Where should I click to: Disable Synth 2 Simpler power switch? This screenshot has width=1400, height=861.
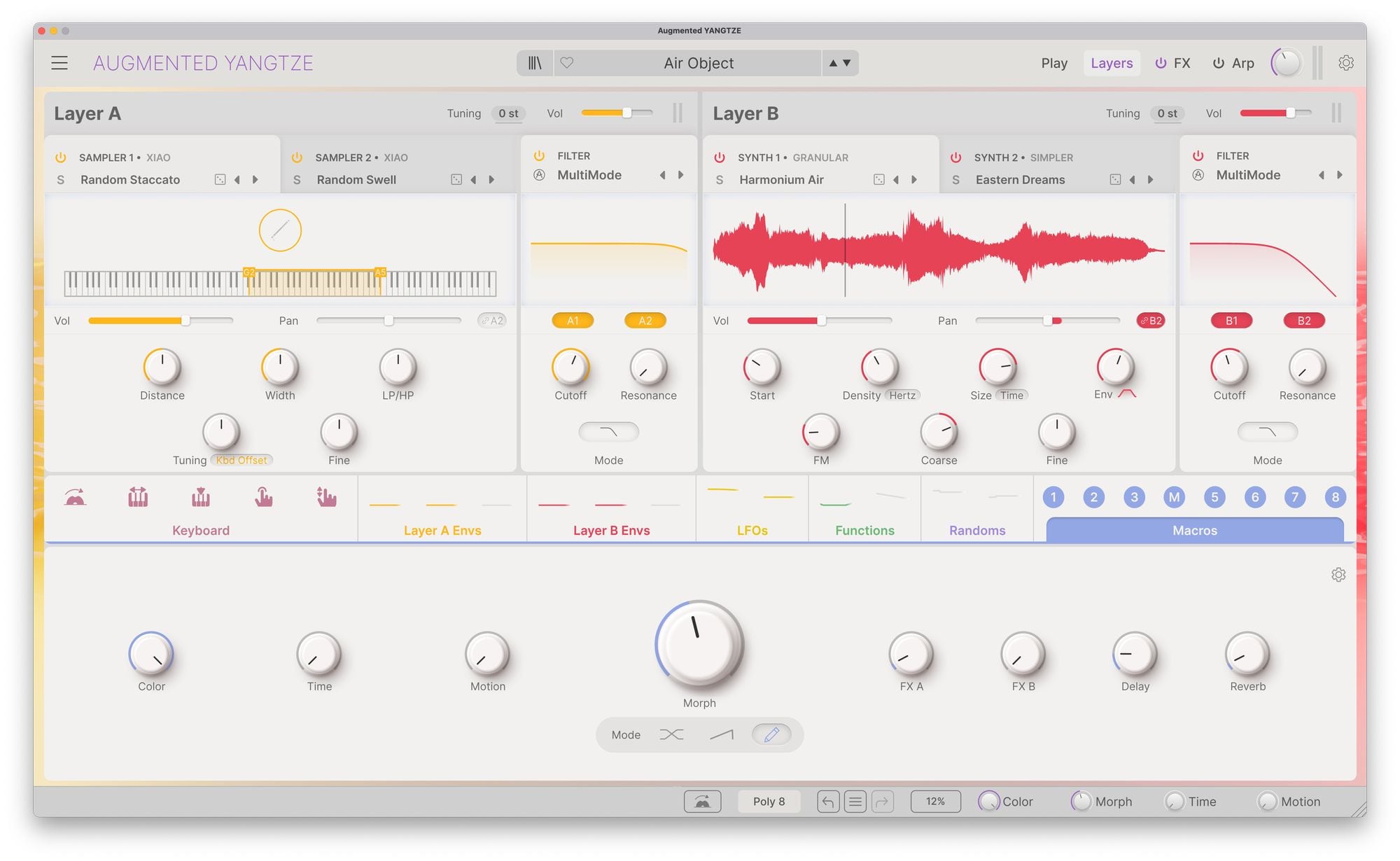click(x=955, y=157)
